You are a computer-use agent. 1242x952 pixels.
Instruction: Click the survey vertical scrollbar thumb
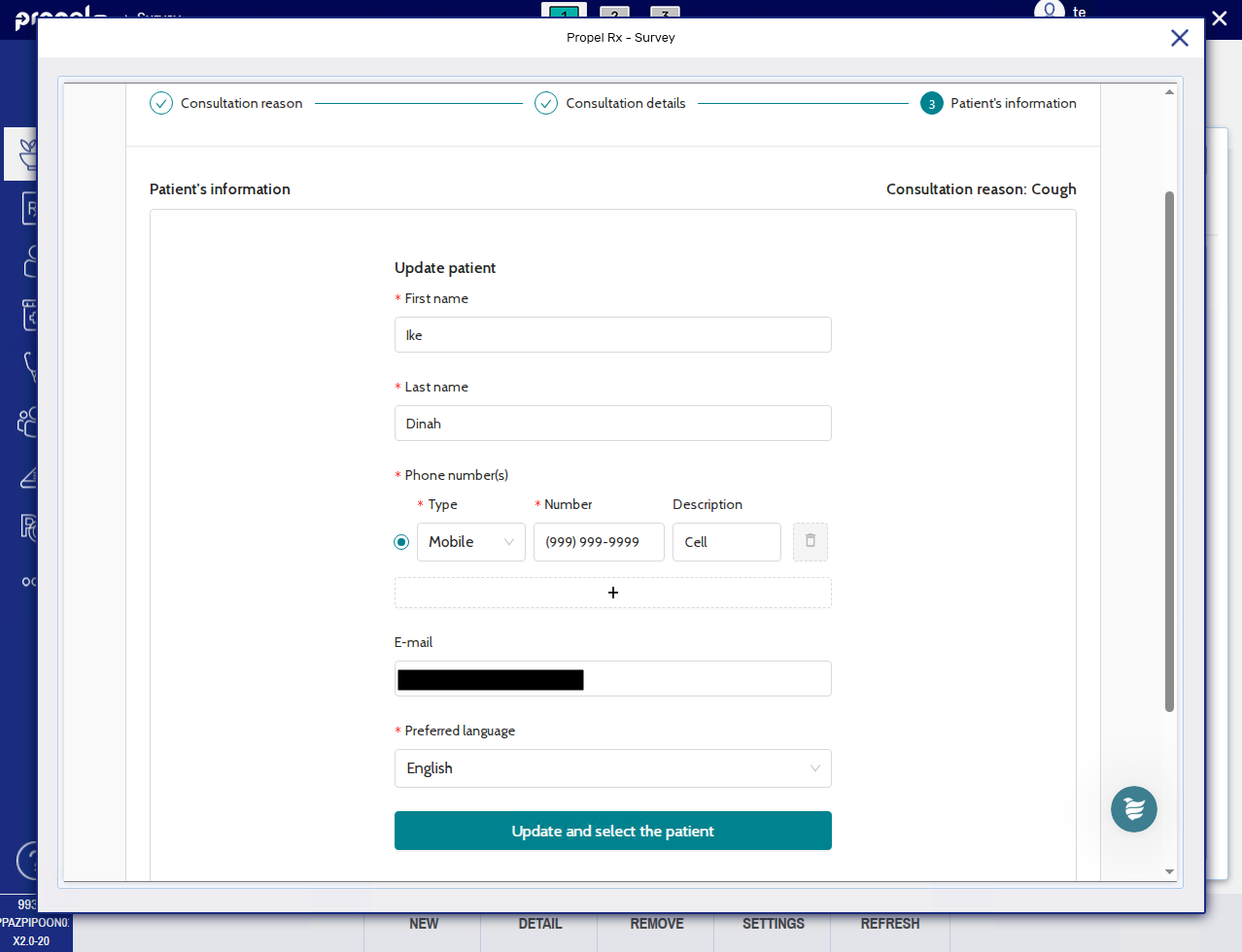[1169, 452]
